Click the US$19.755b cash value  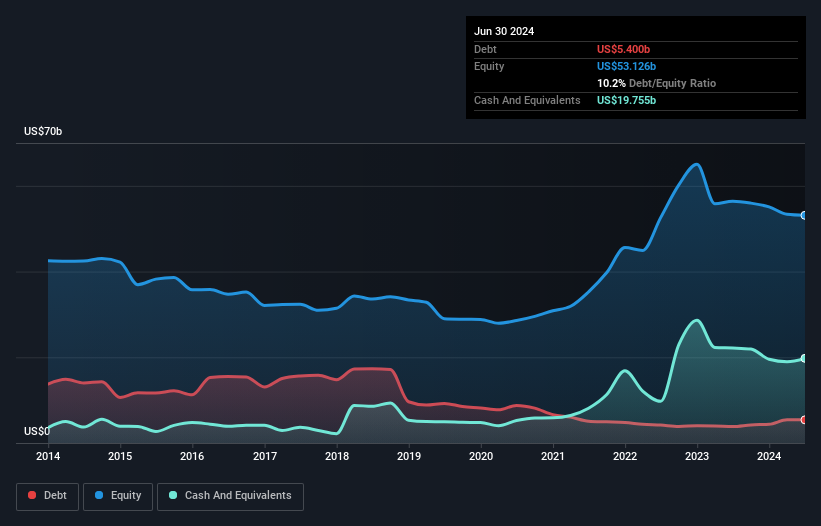[x=626, y=100]
